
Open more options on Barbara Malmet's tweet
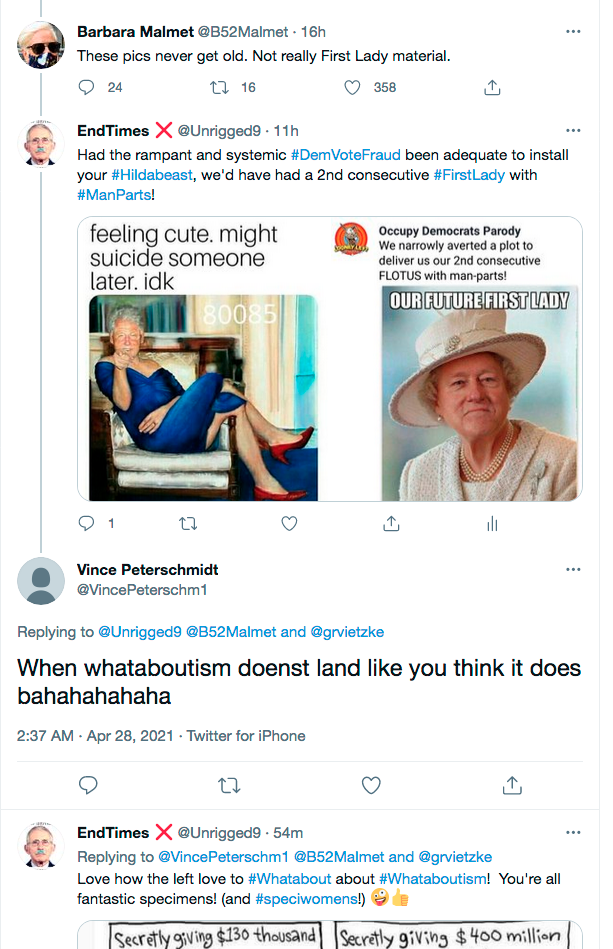click(573, 32)
